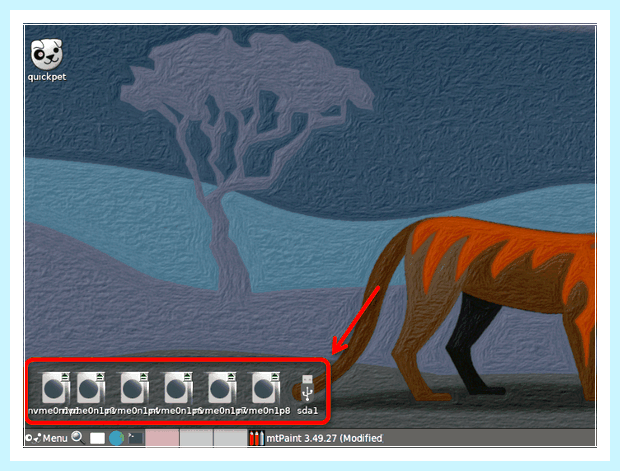The image size is (620, 471).
Task: Unmount nvme0n1p8 via its eject badge
Action: pyautogui.click(x=275, y=376)
